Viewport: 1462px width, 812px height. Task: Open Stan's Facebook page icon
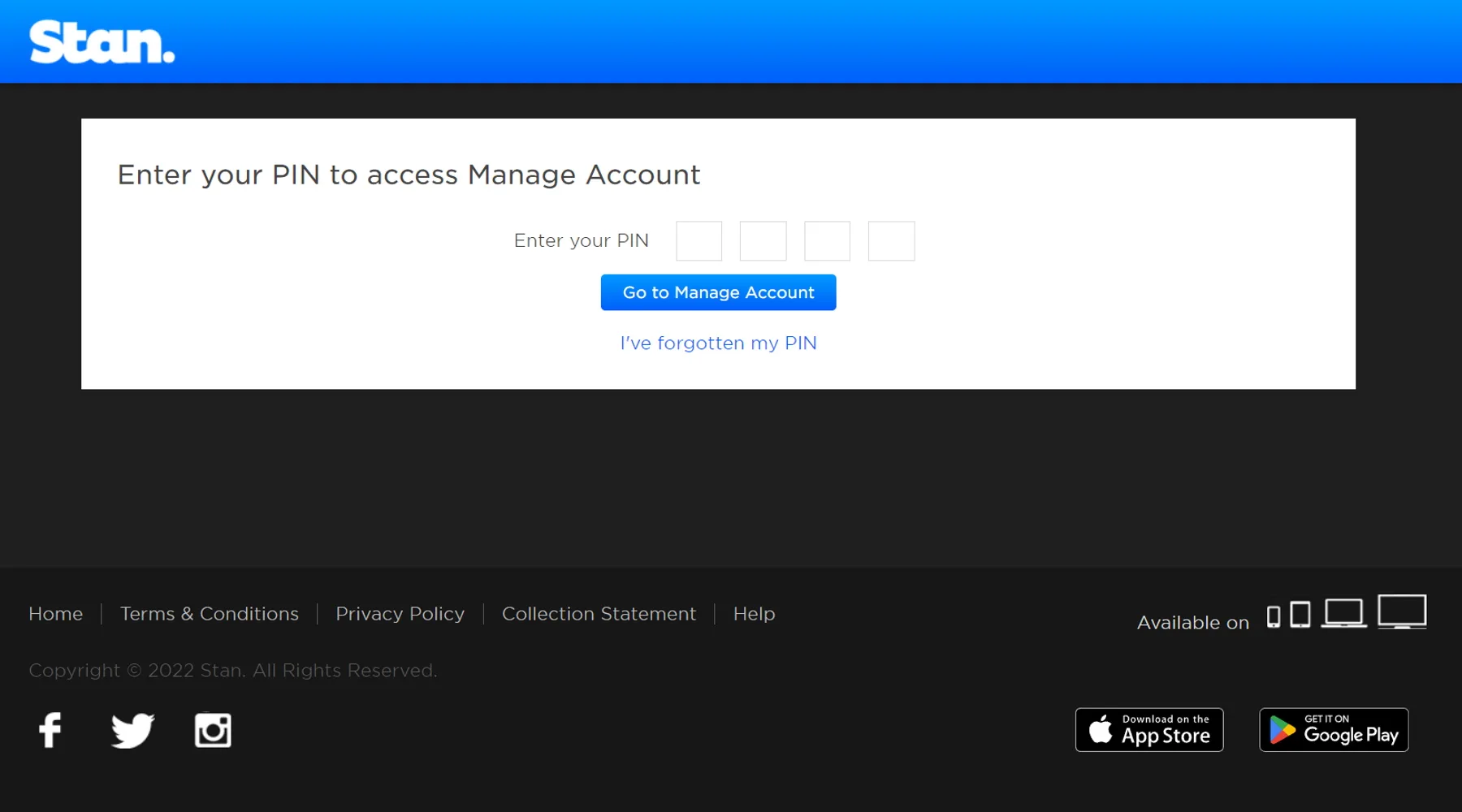(50, 730)
